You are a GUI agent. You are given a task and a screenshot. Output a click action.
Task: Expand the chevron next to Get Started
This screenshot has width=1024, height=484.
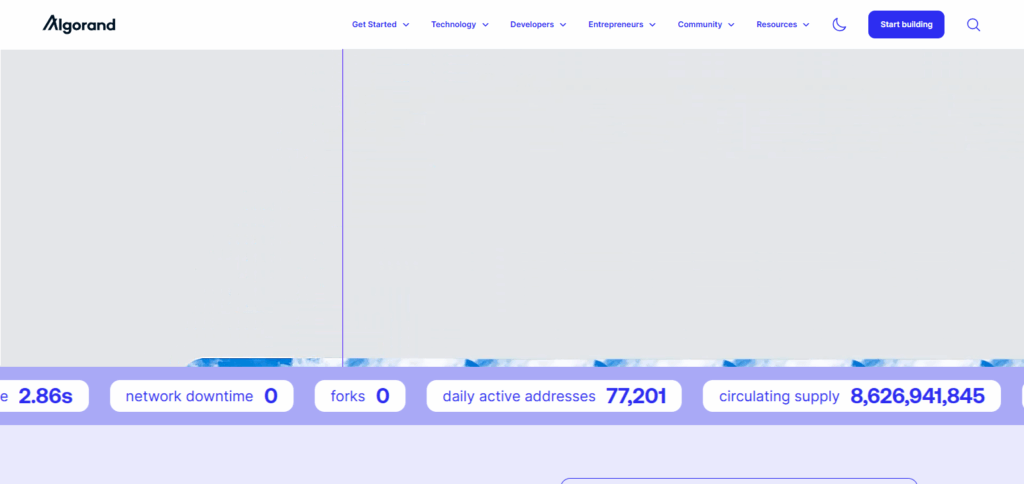[406, 25]
